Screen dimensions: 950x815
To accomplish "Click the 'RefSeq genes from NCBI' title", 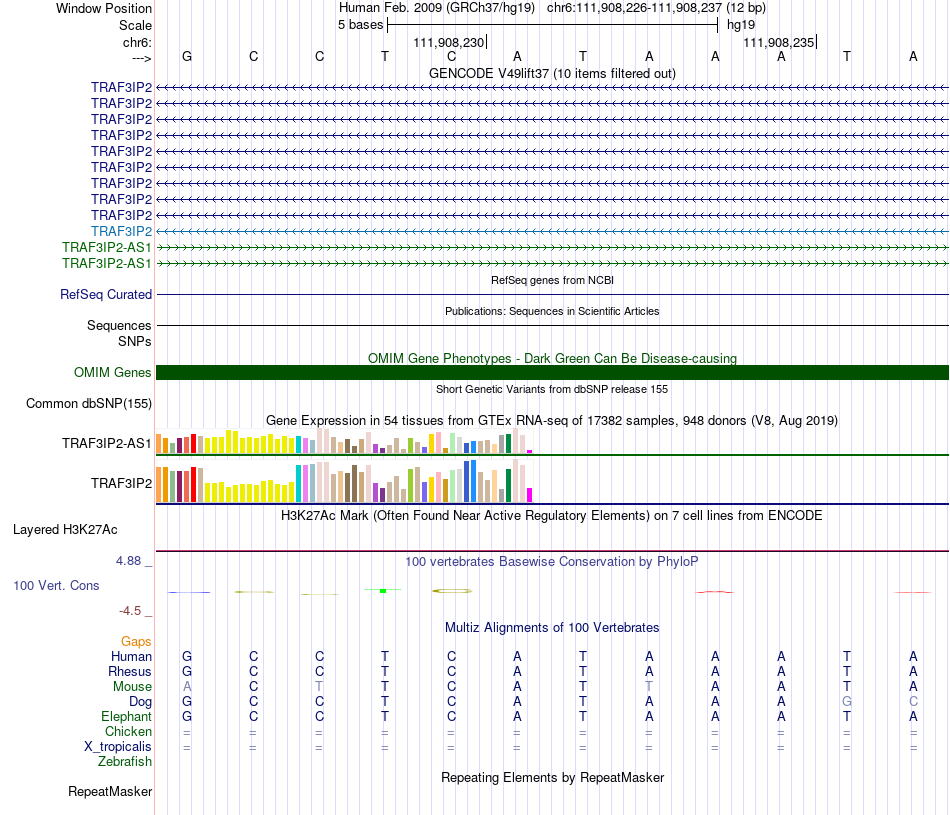I will (x=552, y=281).
